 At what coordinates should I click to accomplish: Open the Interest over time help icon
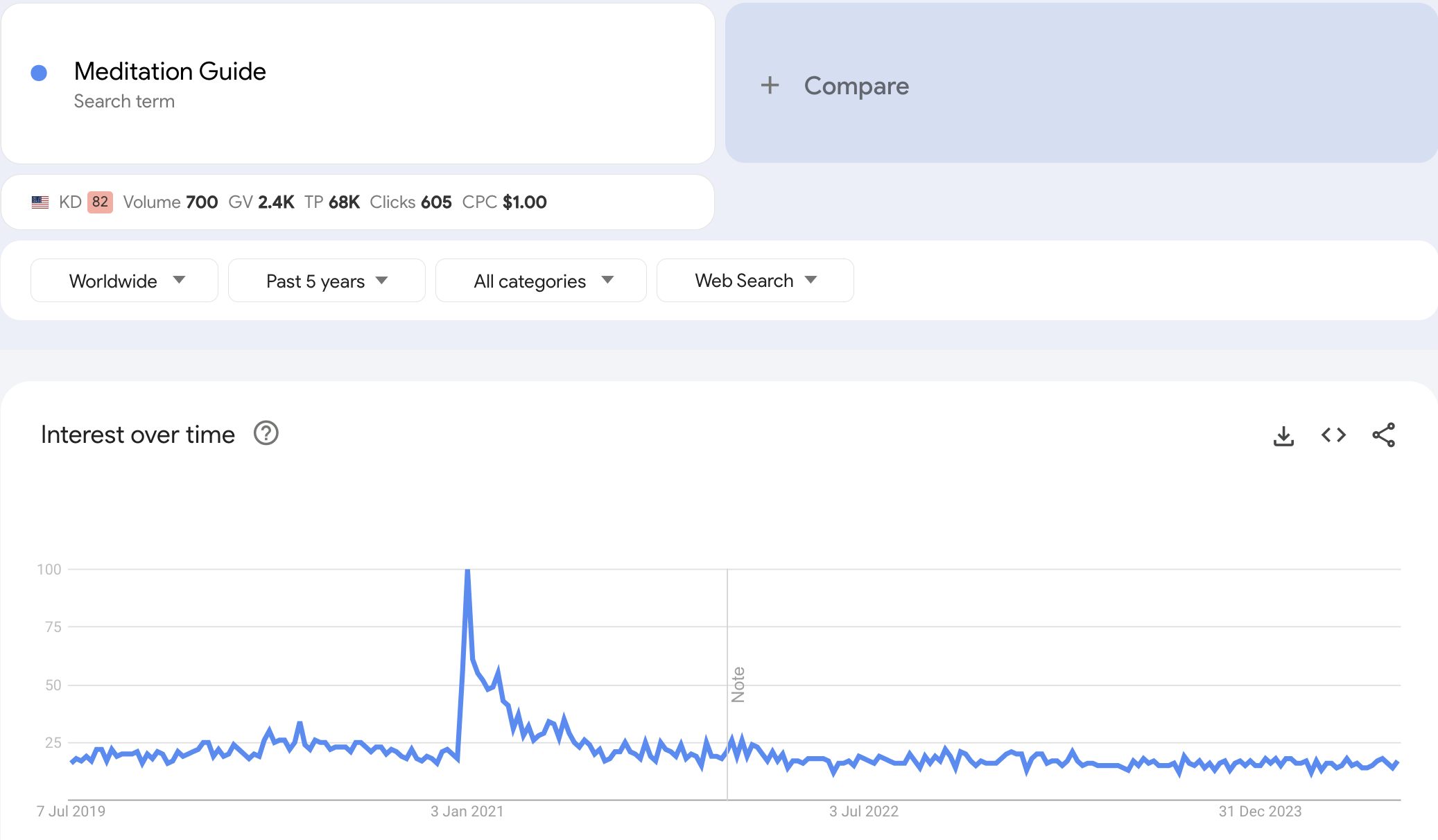click(x=266, y=434)
